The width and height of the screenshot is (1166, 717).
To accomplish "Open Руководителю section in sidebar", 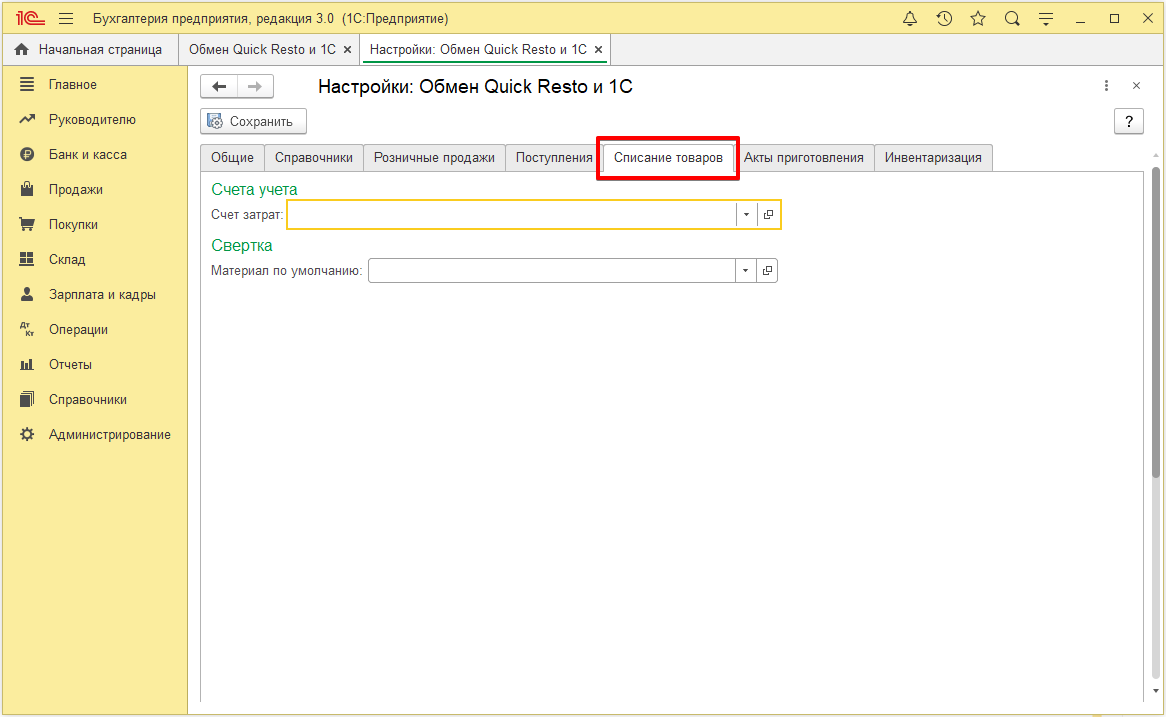I will coord(94,120).
